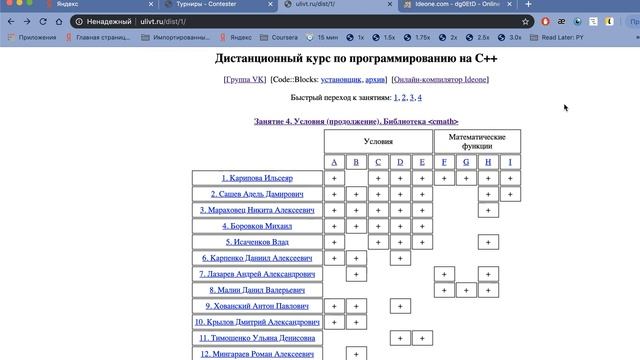Open the browser home page
The width and height of the screenshot is (640, 360).
pyautogui.click(x=59, y=22)
